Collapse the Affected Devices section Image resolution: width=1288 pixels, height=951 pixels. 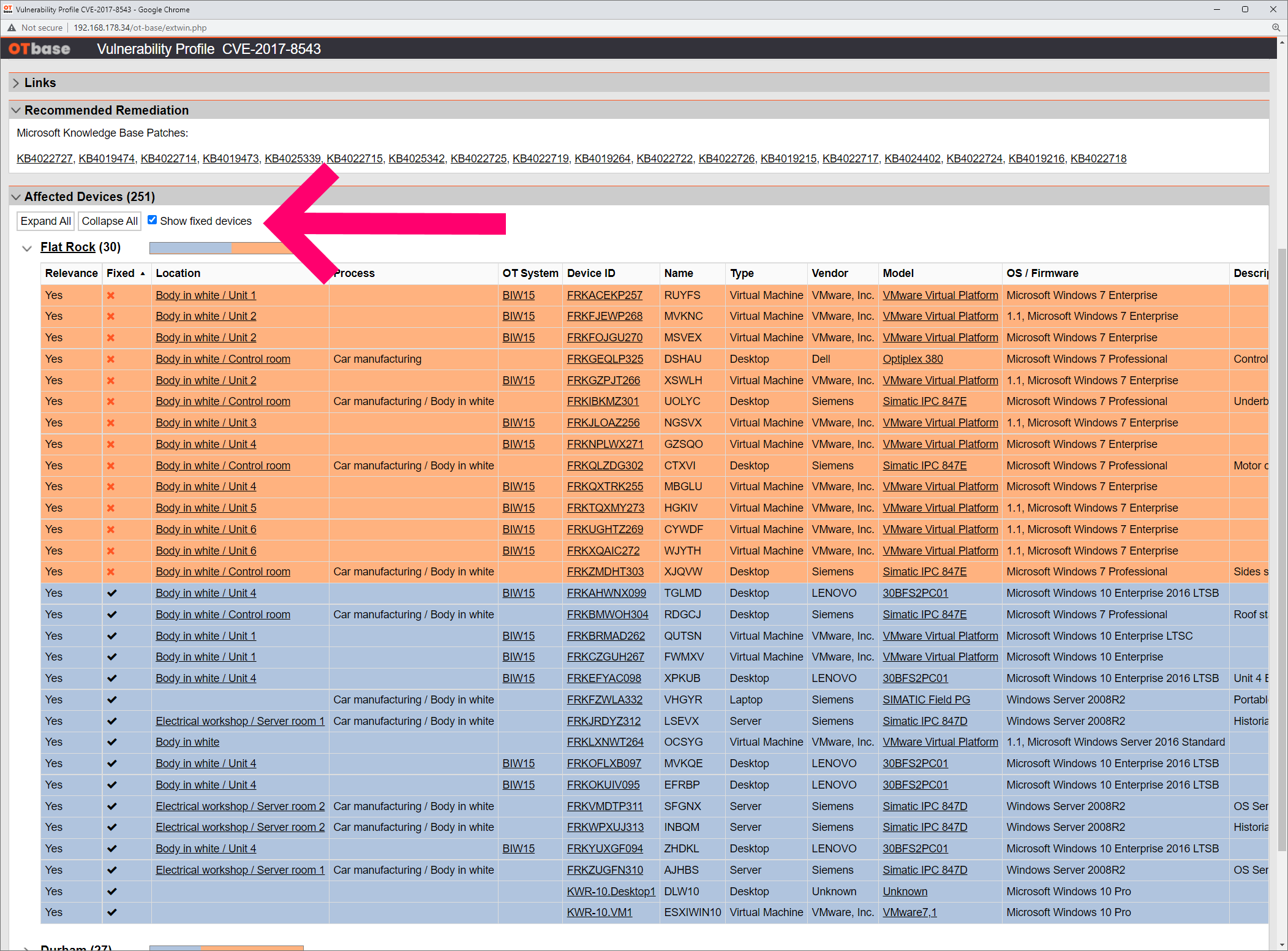tap(16, 197)
